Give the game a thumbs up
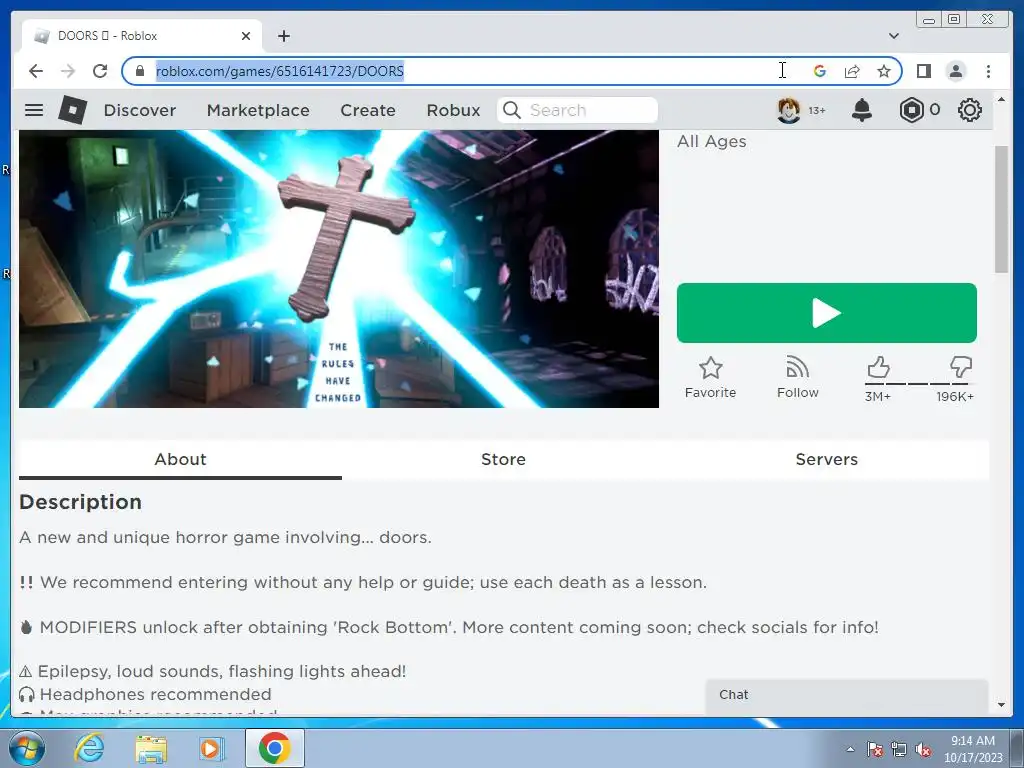The image size is (1024, 768). coord(878,367)
